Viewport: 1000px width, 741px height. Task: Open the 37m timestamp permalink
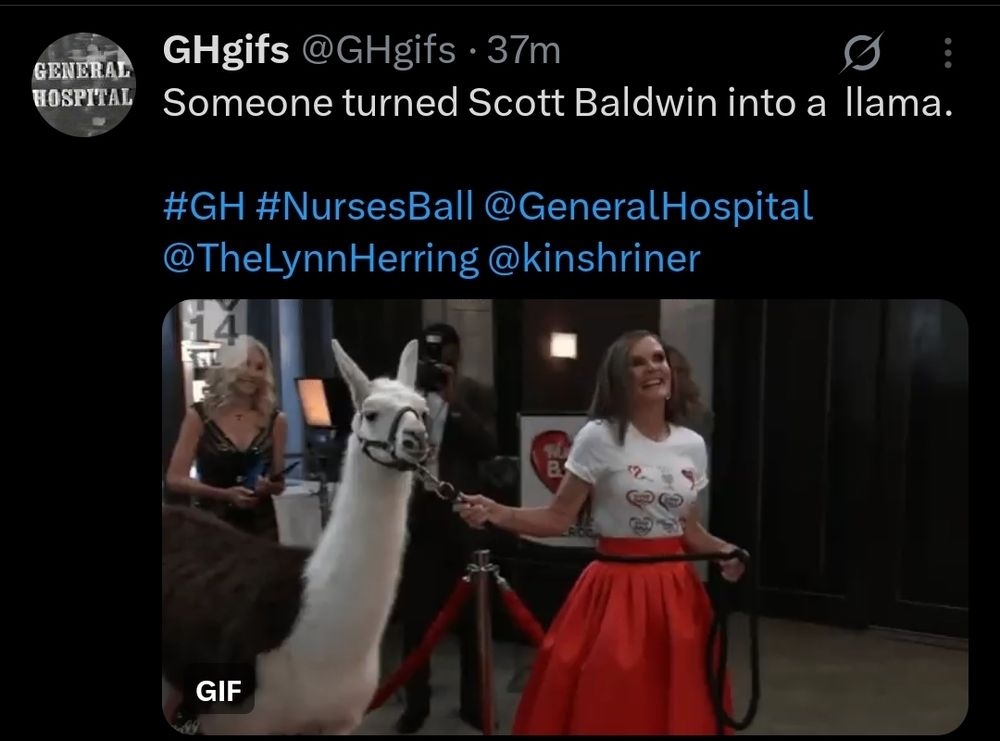(x=524, y=50)
